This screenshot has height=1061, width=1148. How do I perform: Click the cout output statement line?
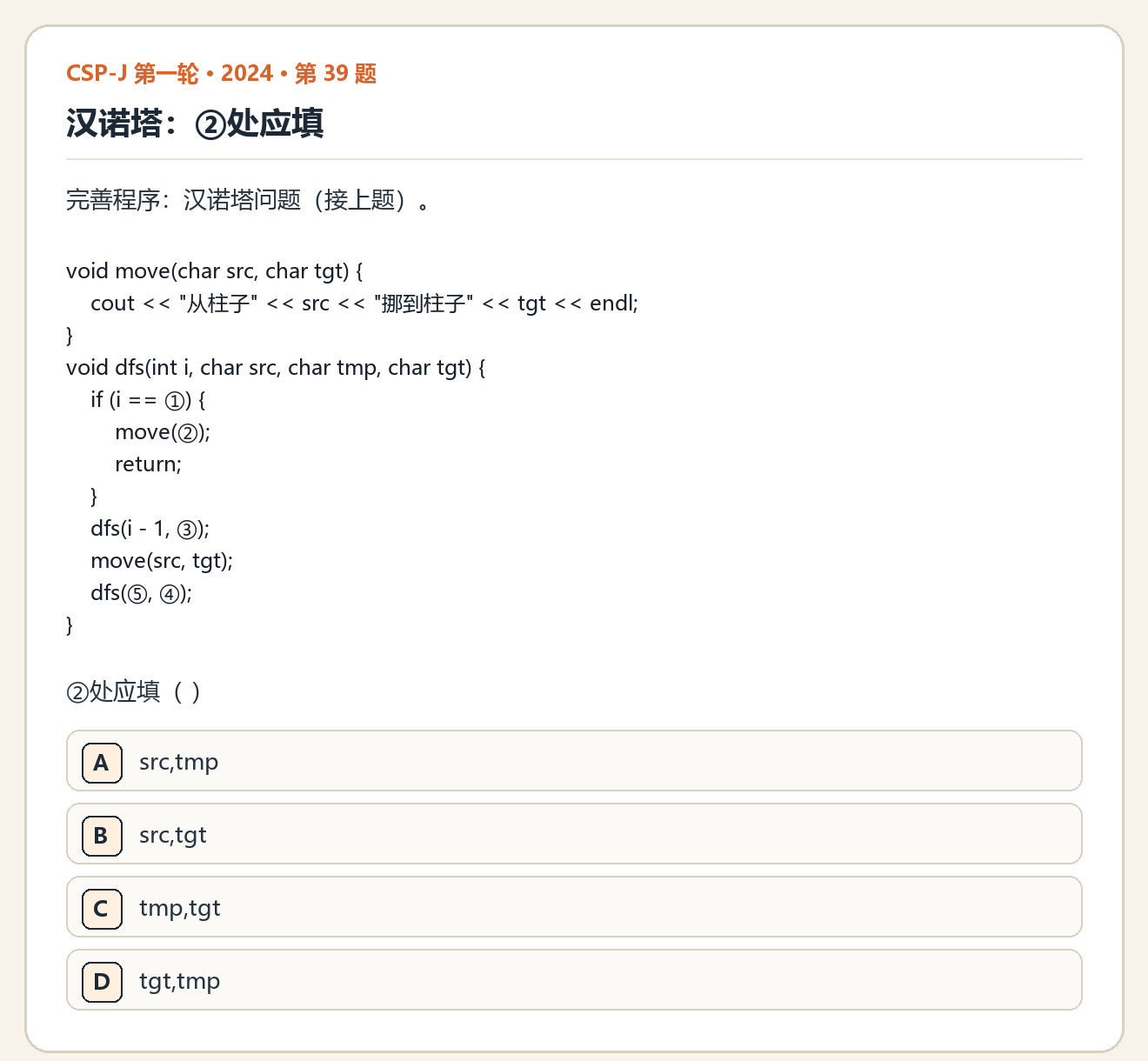364,304
